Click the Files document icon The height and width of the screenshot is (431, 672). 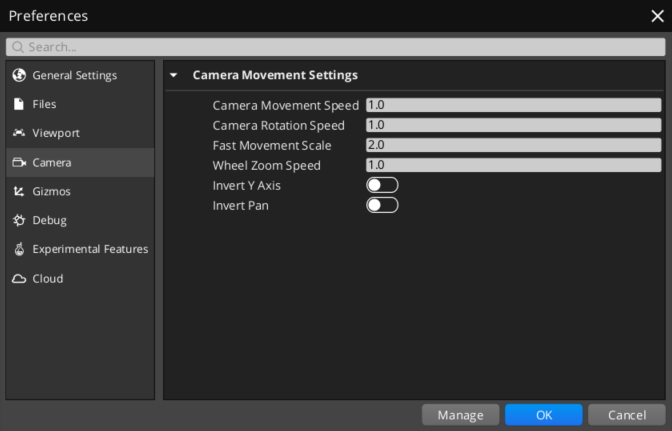(x=19, y=104)
